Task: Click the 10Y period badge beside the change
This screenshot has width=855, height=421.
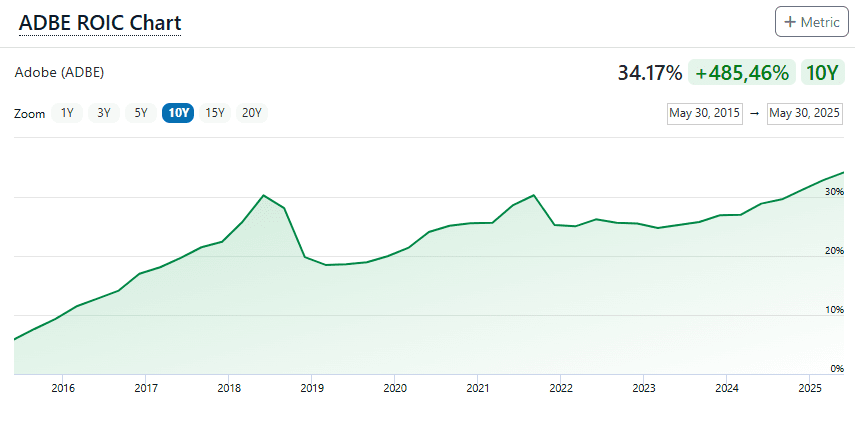Action: [822, 73]
